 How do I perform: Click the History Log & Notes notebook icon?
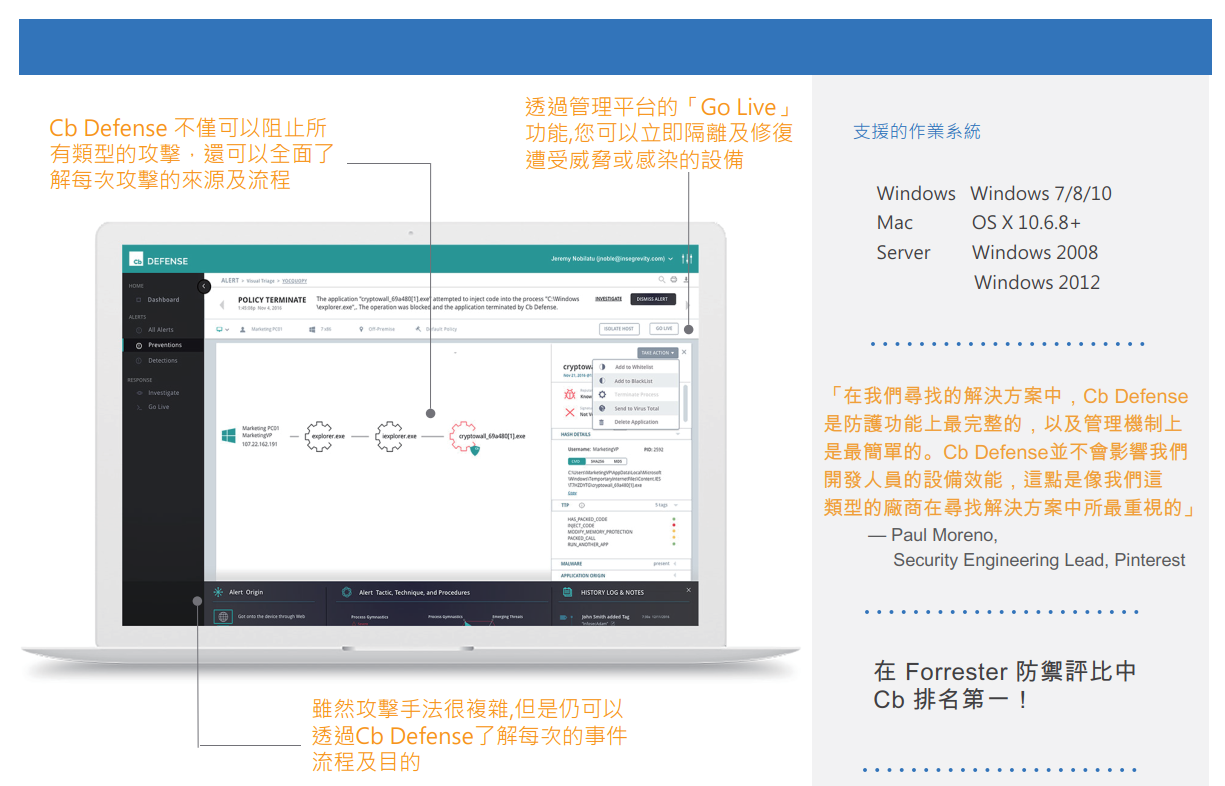point(567,592)
